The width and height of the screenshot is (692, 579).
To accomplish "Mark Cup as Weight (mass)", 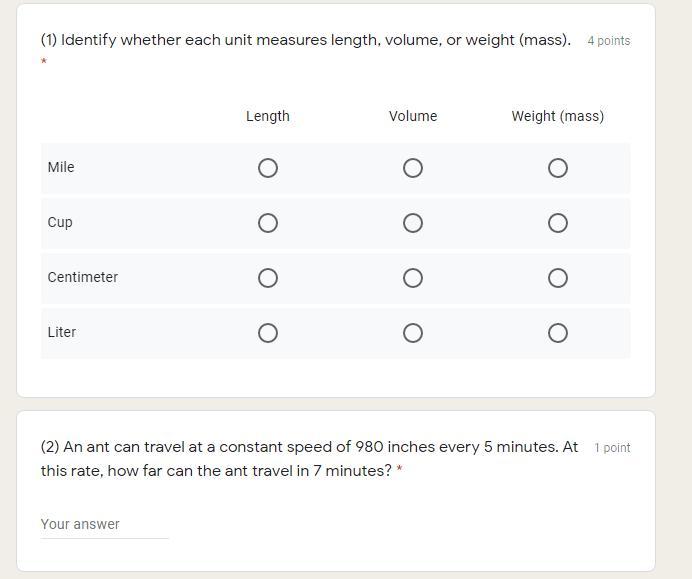I will (558, 223).
